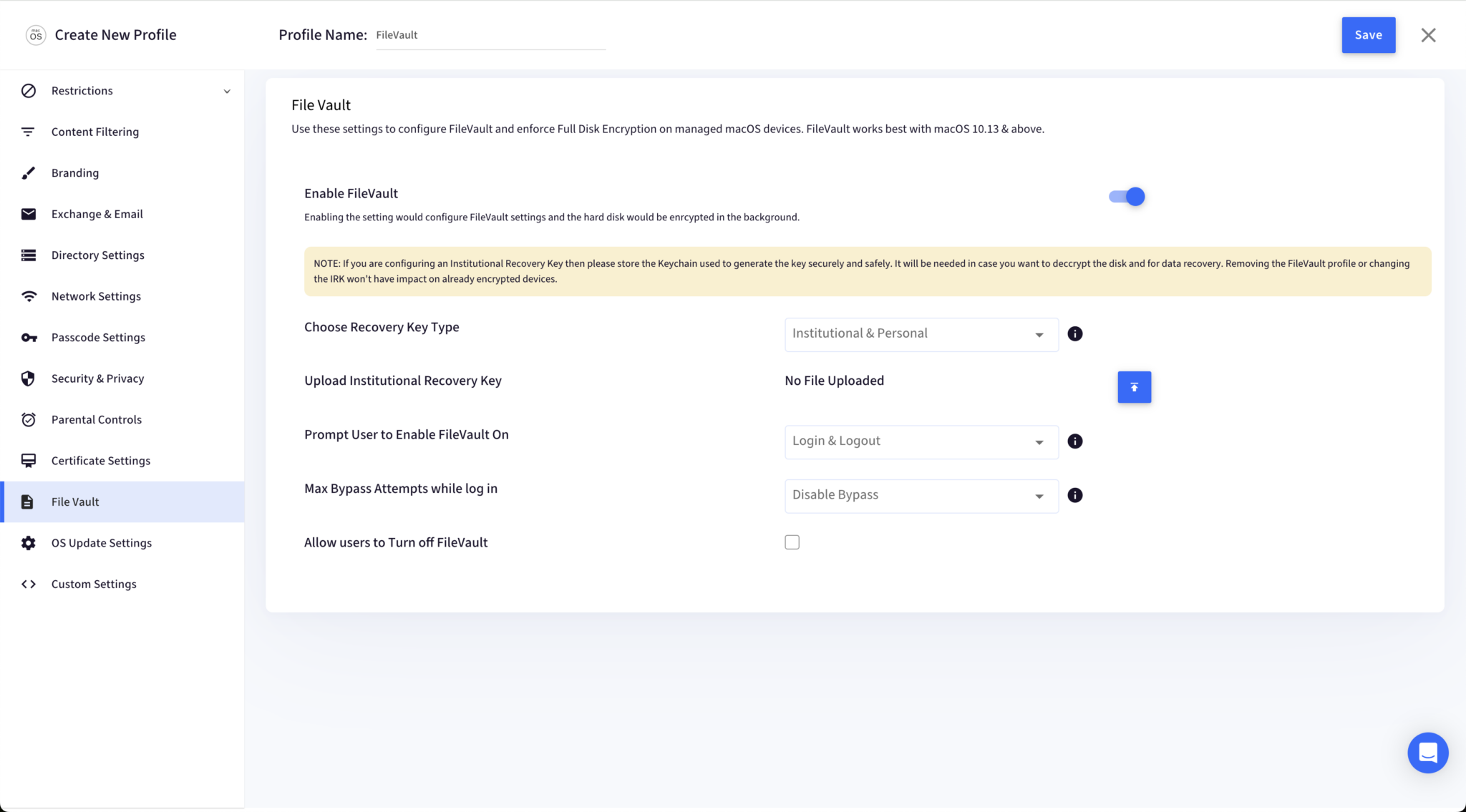Open Content Filtering settings
This screenshot has width=1466, height=812.
point(122,132)
